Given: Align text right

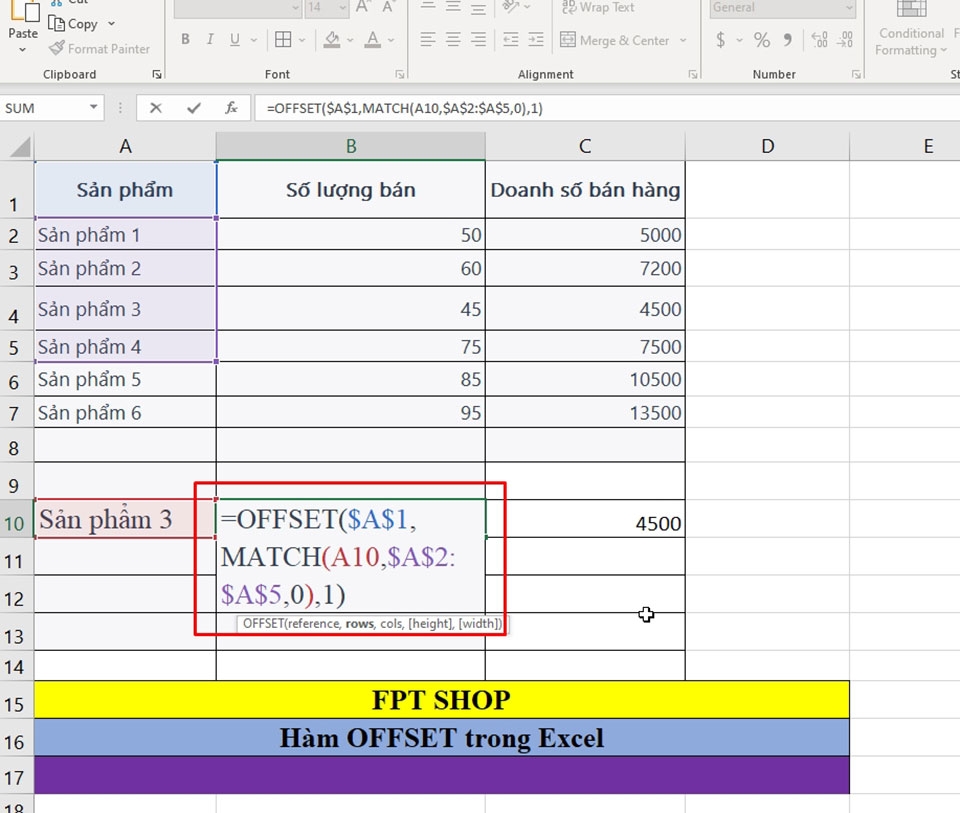Looking at the screenshot, I should click(x=478, y=40).
